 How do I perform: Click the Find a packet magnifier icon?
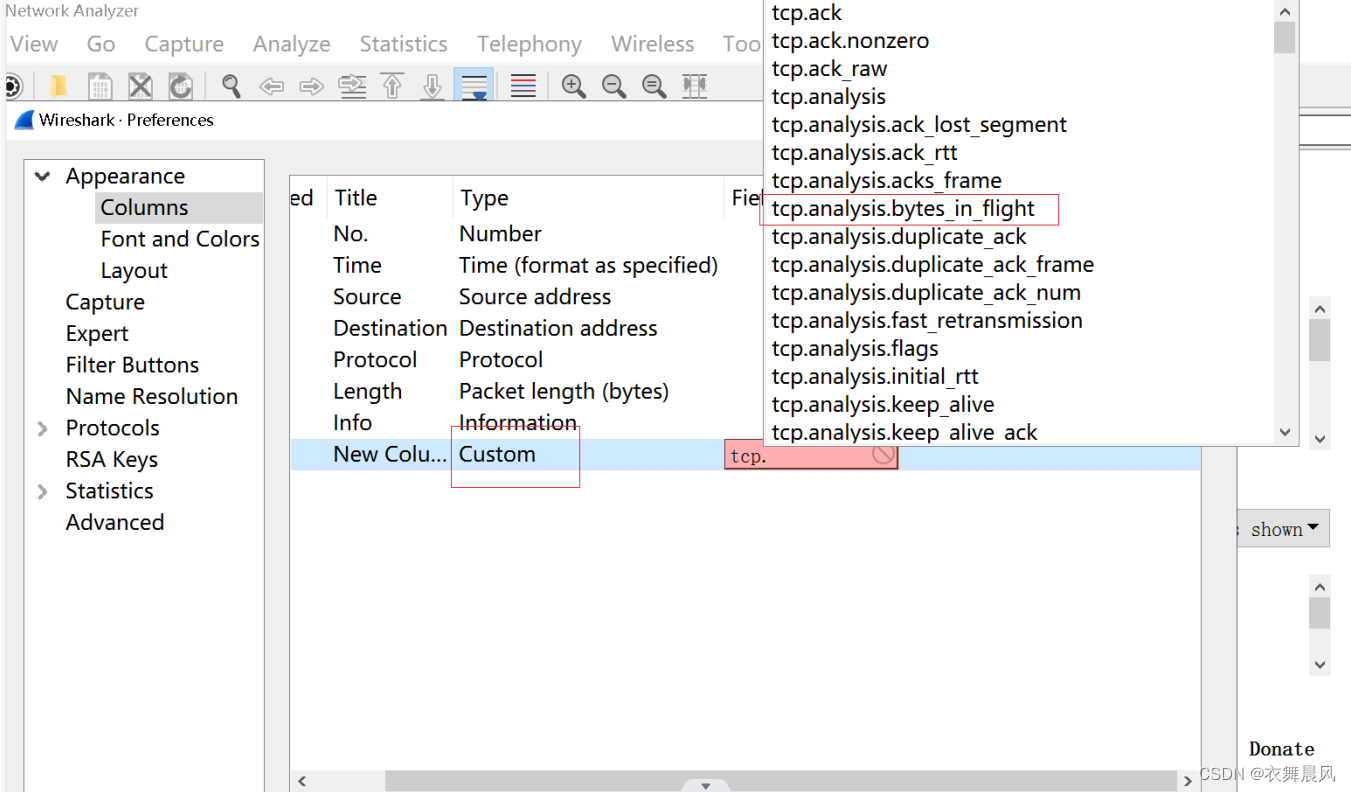(x=231, y=86)
